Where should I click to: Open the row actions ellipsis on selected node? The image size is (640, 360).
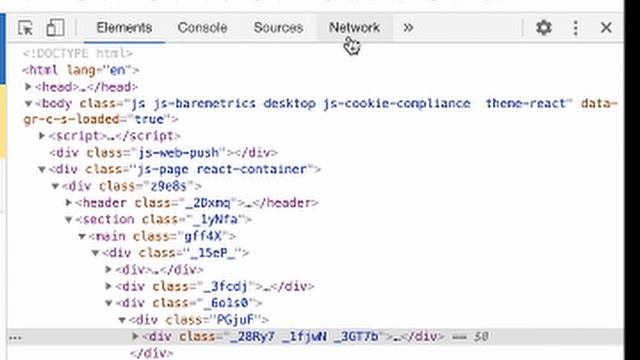pos(15,338)
